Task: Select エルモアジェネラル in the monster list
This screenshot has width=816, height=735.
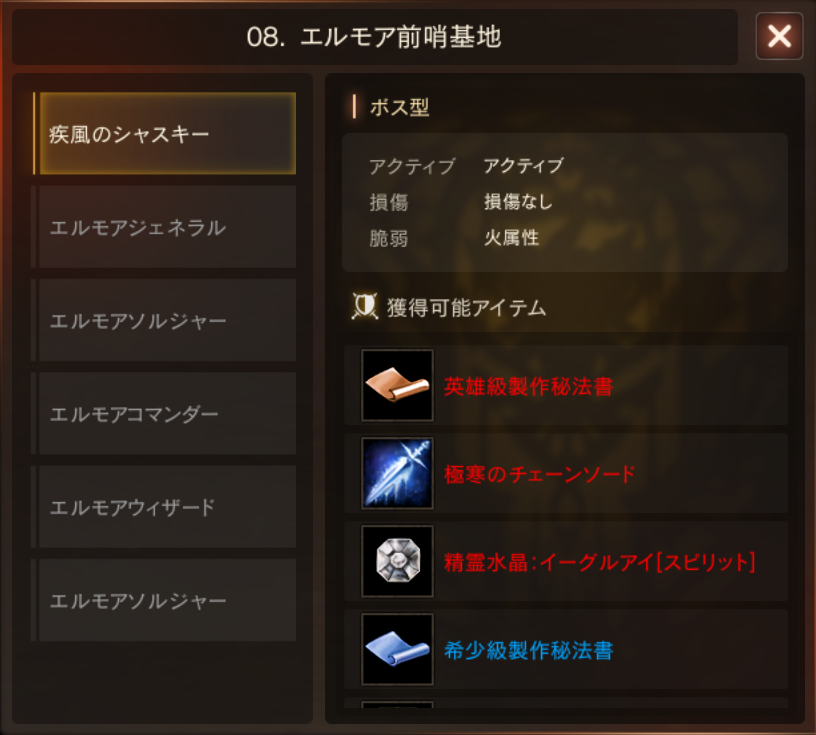Action: (164, 227)
